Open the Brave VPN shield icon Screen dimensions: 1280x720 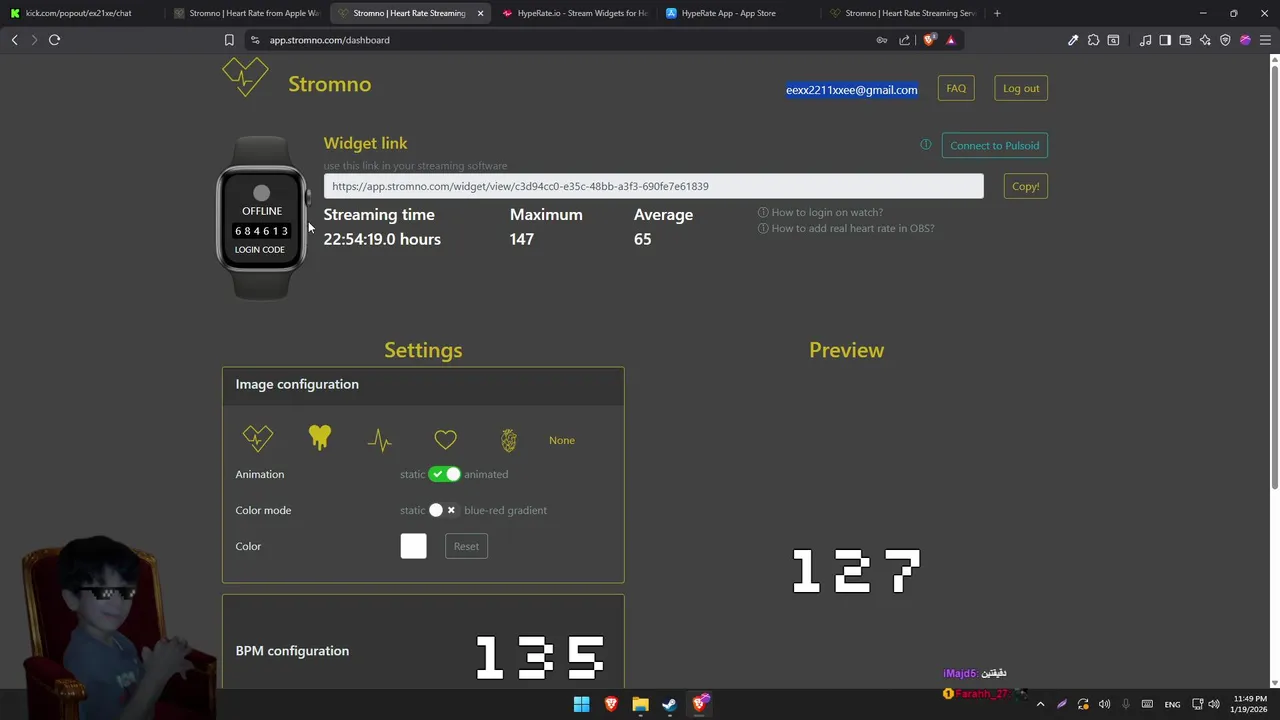(x=1225, y=40)
